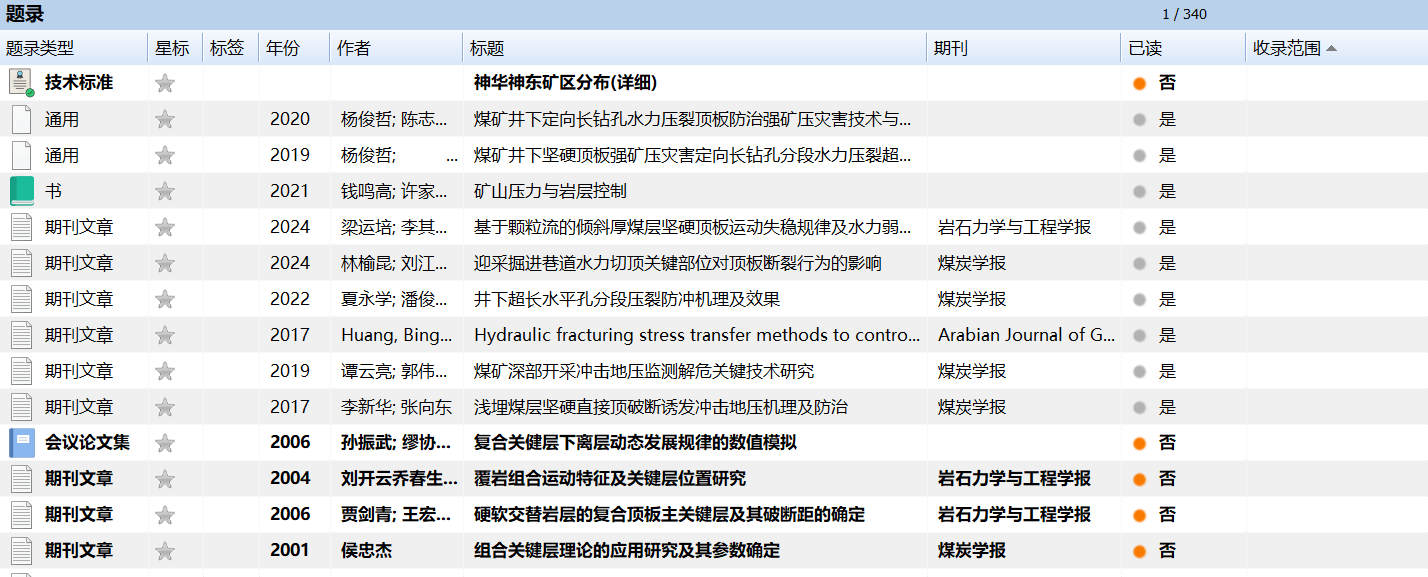Star the Huang, Bing 2017 article
1428x577 pixels.
[165, 335]
